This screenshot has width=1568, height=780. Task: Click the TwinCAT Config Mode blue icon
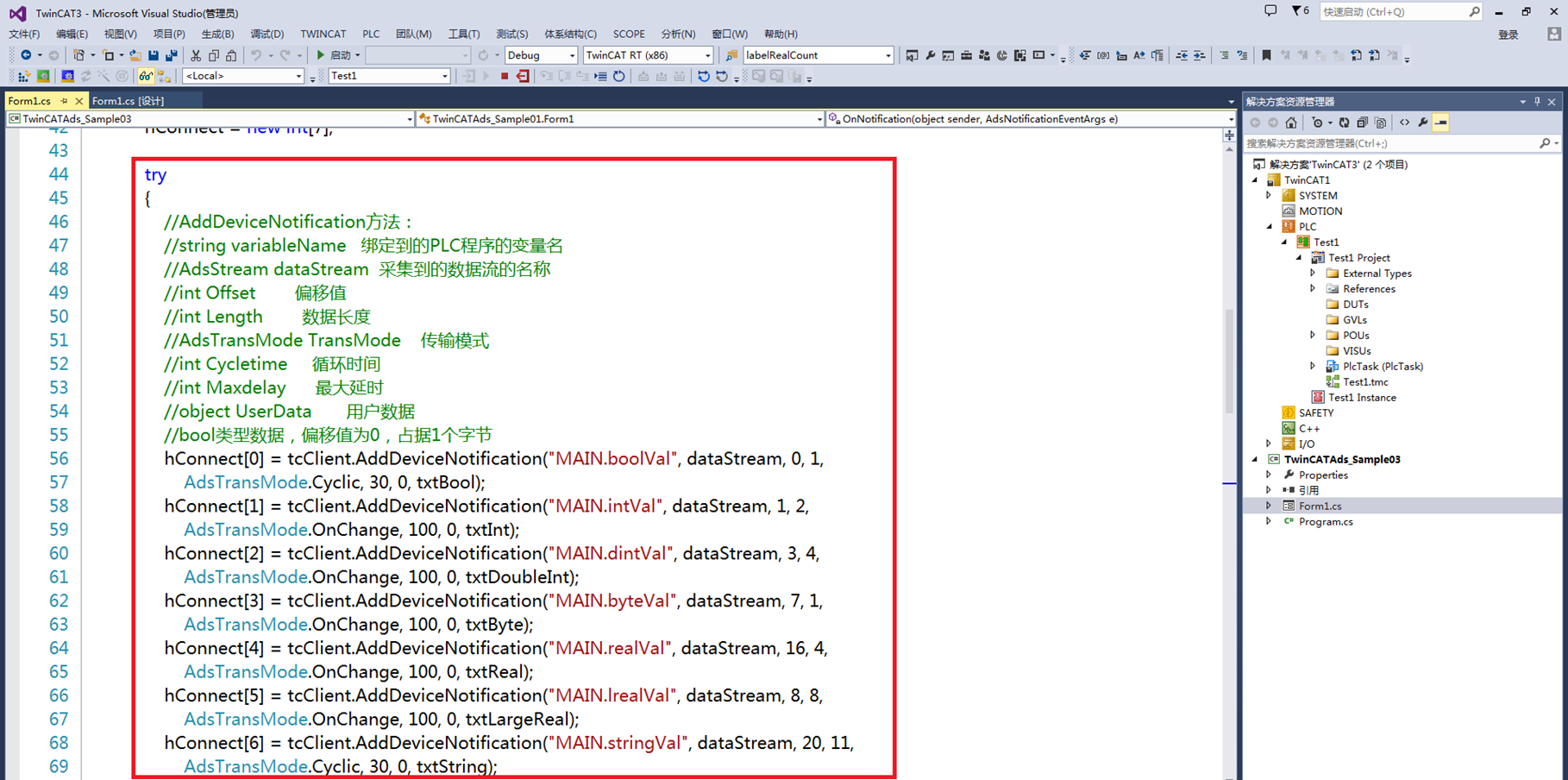pyautogui.click(x=67, y=76)
